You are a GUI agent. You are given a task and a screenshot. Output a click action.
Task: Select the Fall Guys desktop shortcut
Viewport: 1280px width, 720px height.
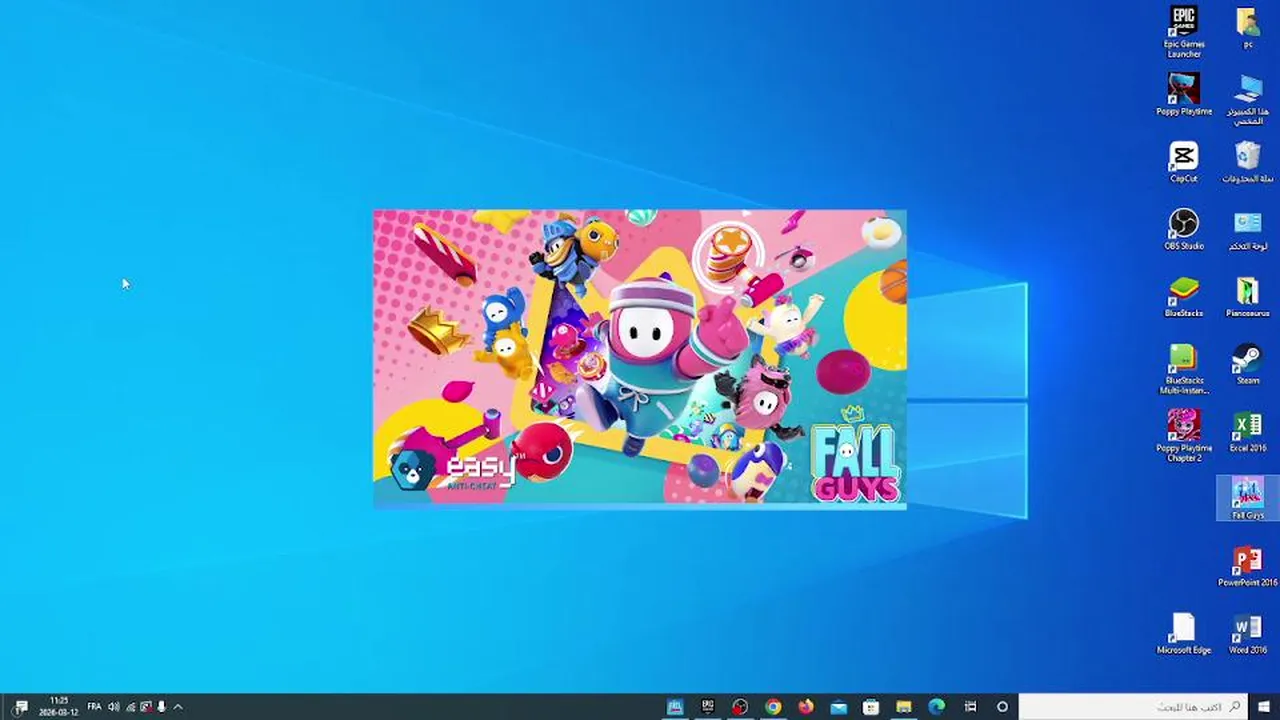[1247, 498]
